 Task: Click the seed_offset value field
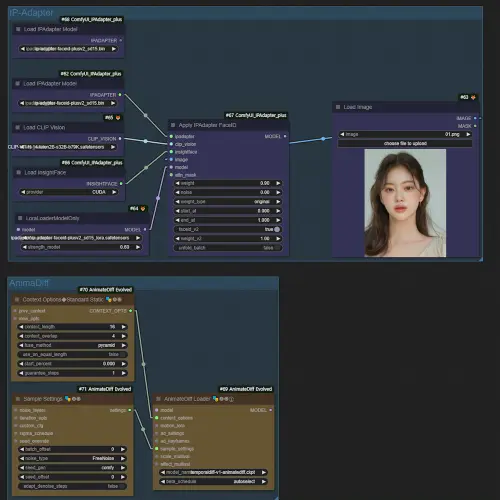pos(72,477)
